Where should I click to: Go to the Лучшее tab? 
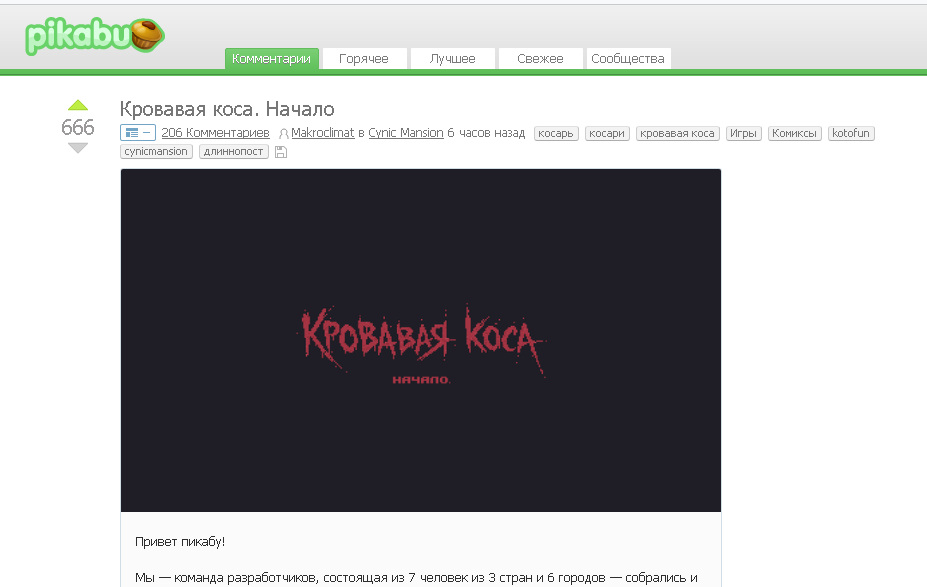[452, 59]
